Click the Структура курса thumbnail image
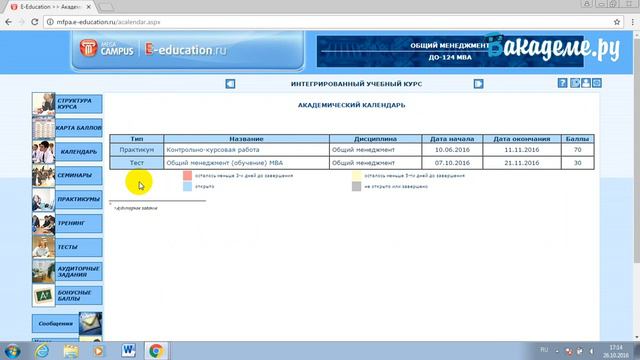 (44, 104)
